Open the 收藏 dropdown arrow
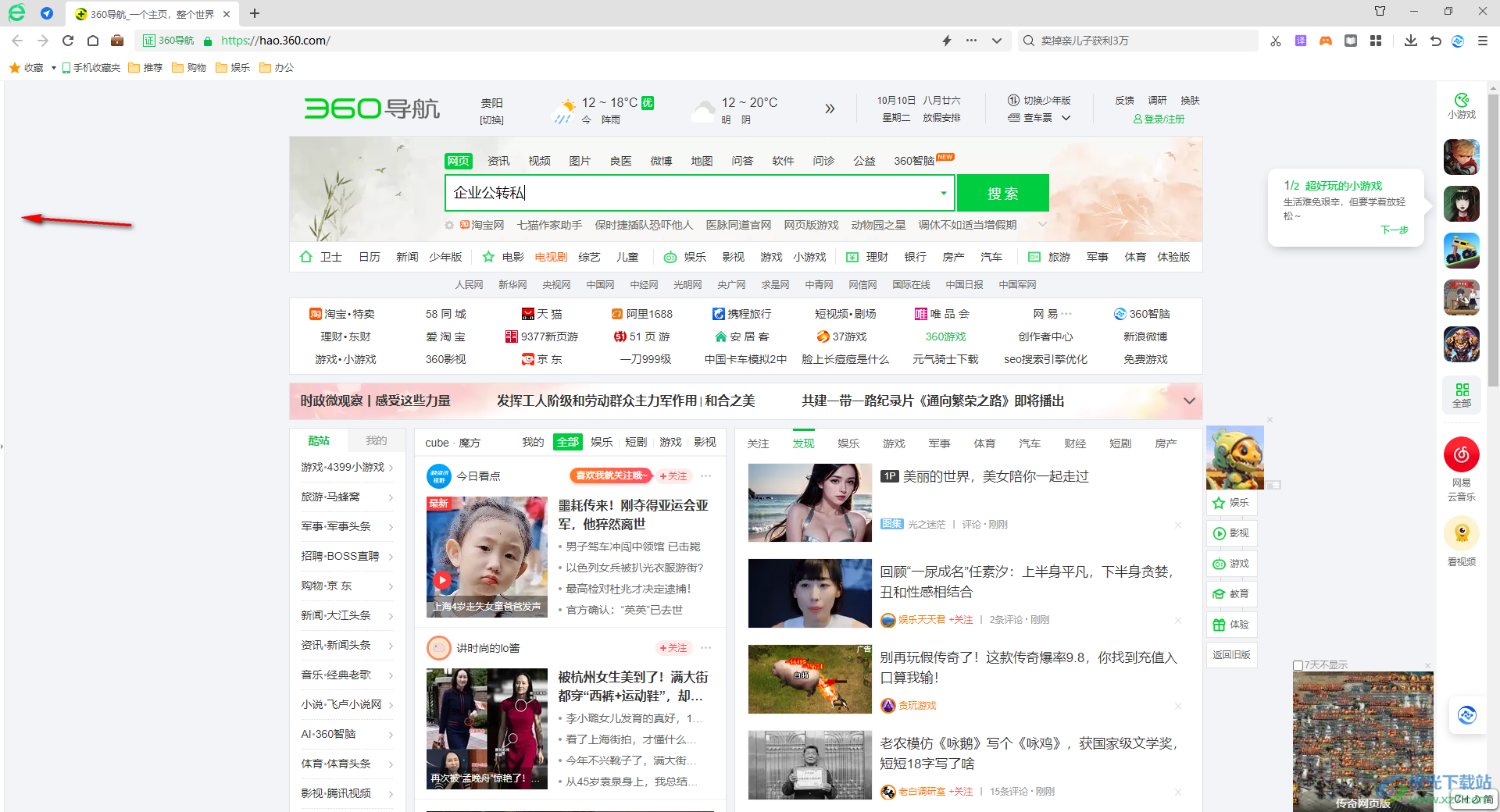The width and height of the screenshot is (1500, 812). 53,68
